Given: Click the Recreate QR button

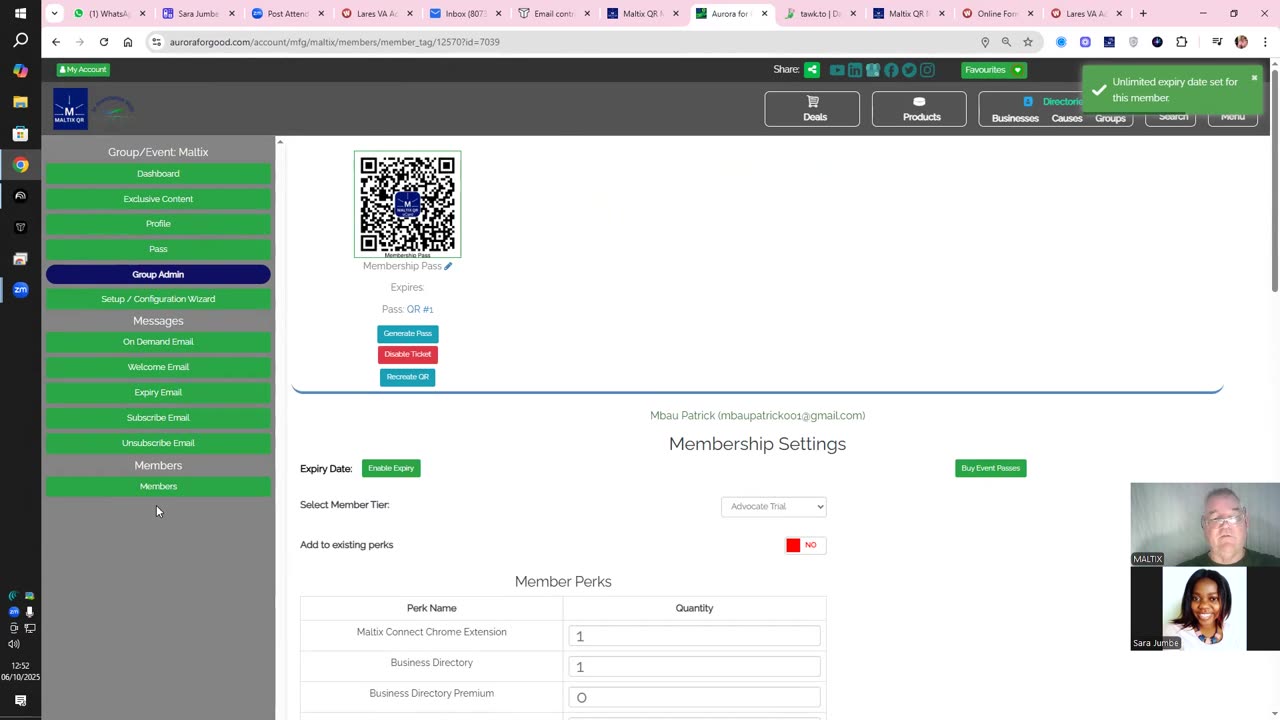Looking at the screenshot, I should (x=408, y=377).
